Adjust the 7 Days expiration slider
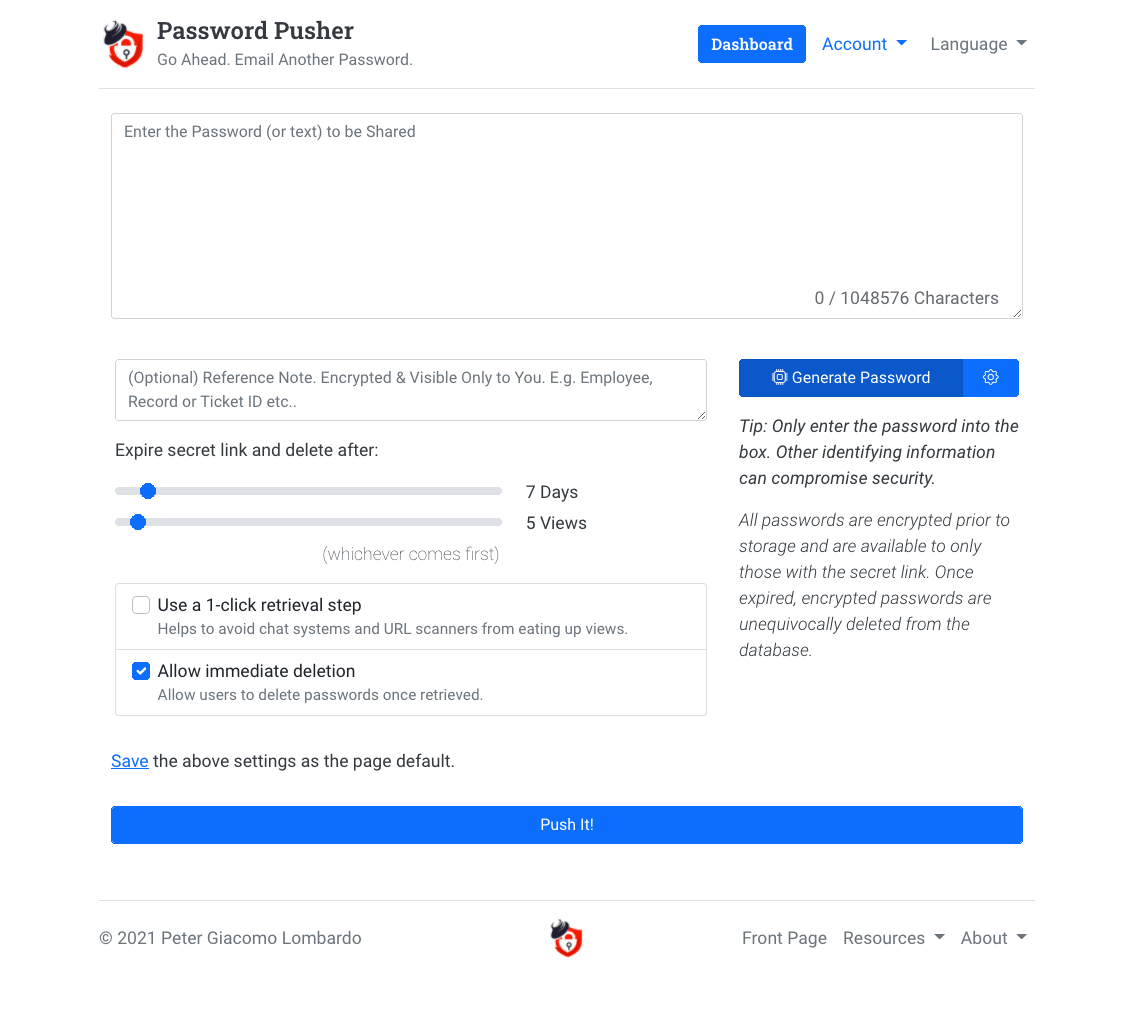The height and width of the screenshot is (1015, 1134). click(148, 491)
